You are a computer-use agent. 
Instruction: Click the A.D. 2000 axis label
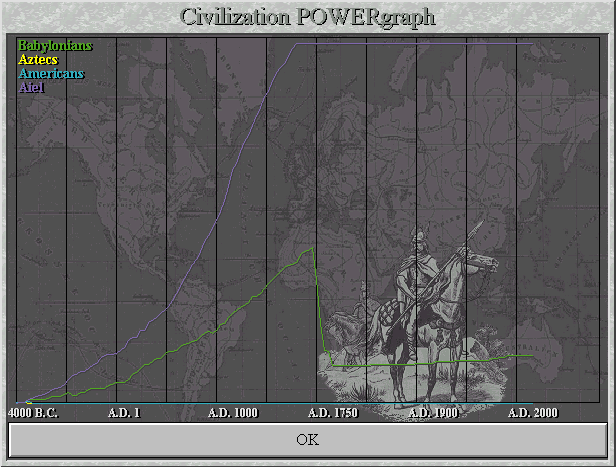[x=533, y=413]
